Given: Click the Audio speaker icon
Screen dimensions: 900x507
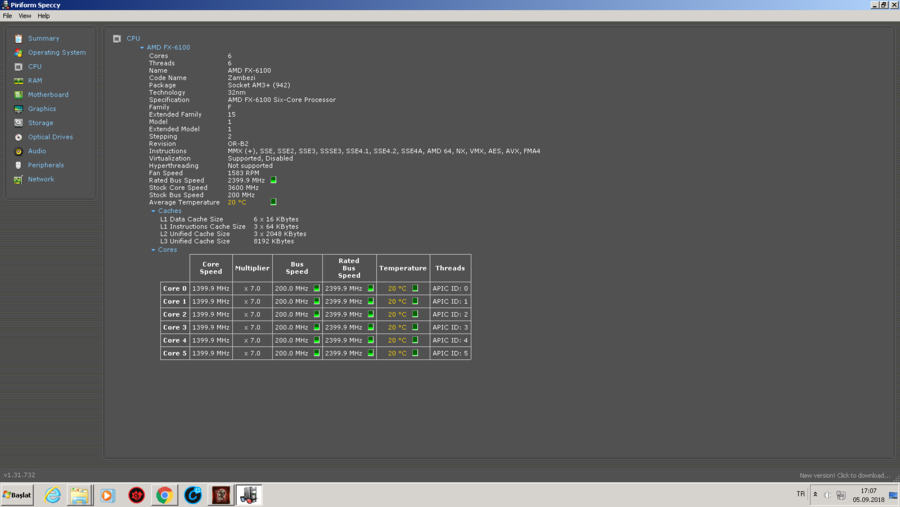Looking at the screenshot, I should point(18,151).
